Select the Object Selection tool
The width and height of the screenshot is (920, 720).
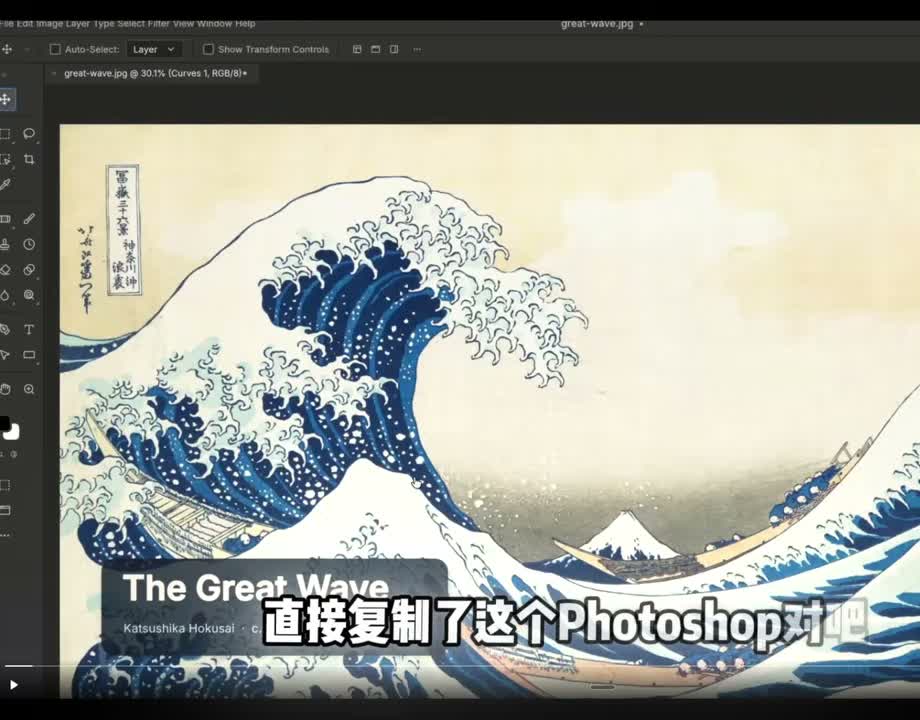pyautogui.click(x=5, y=160)
